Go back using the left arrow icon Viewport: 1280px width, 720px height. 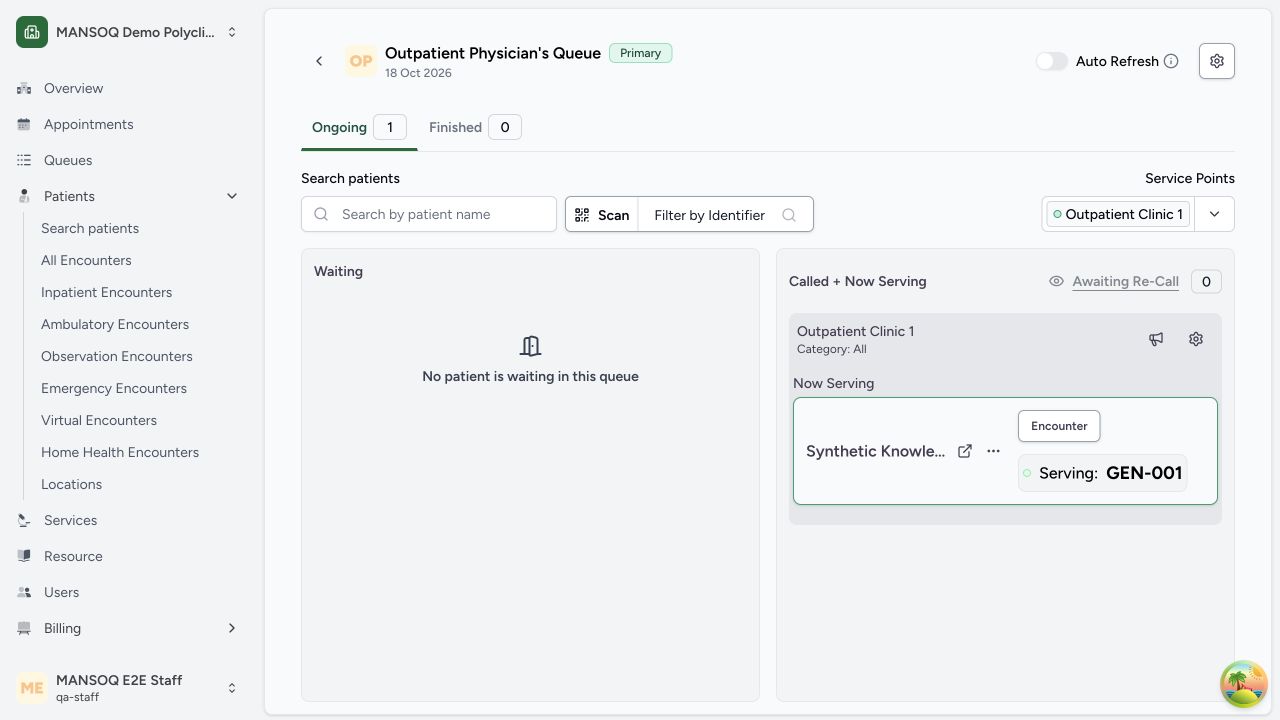(x=319, y=61)
